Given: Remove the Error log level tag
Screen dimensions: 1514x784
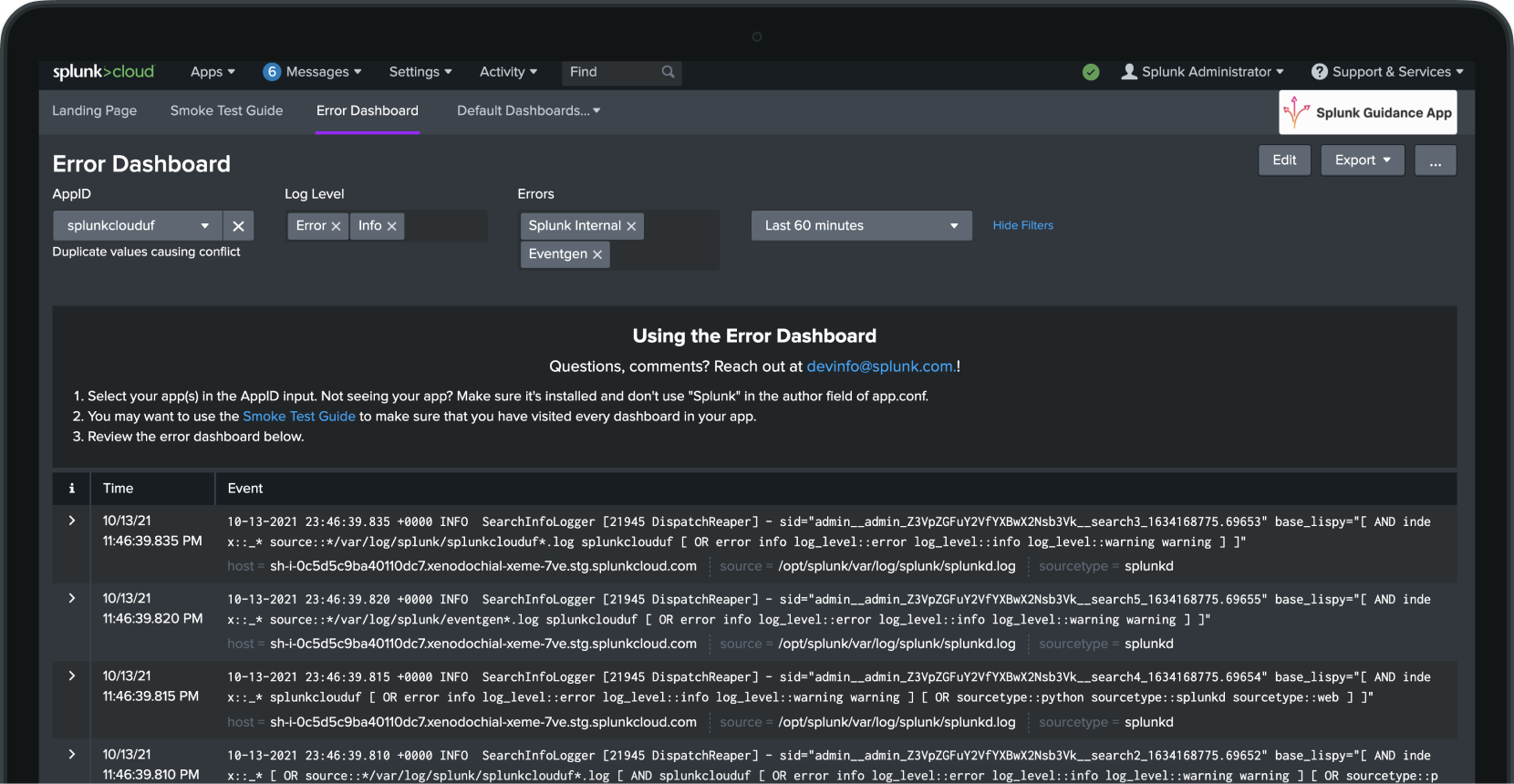Looking at the screenshot, I should point(336,226).
